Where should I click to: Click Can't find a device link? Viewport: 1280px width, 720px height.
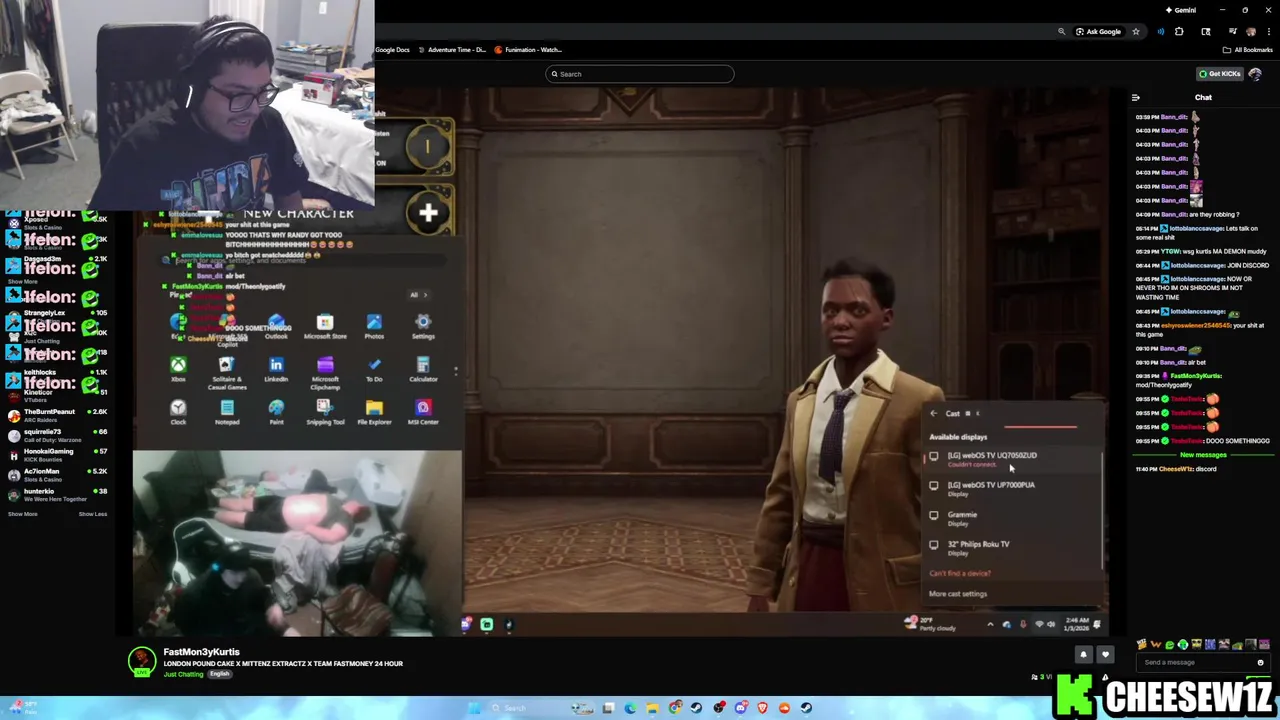click(960, 573)
